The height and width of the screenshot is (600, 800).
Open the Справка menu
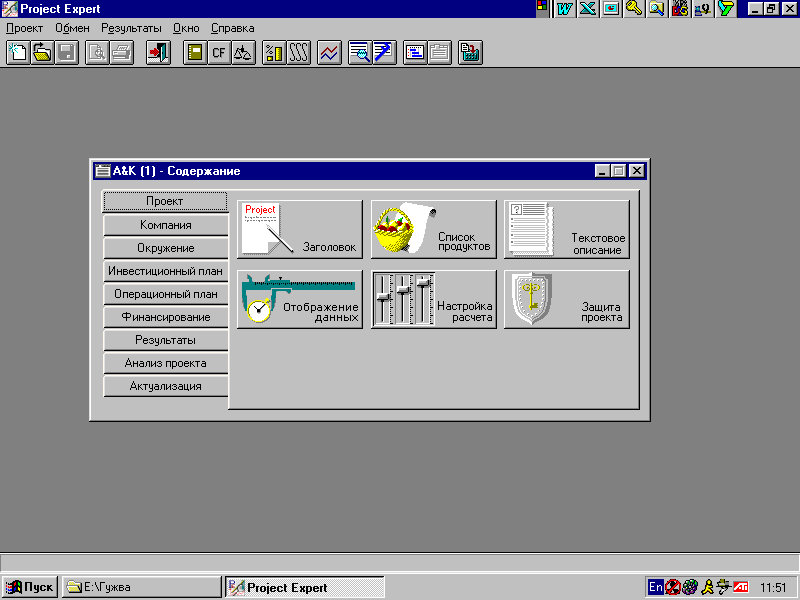coord(233,29)
